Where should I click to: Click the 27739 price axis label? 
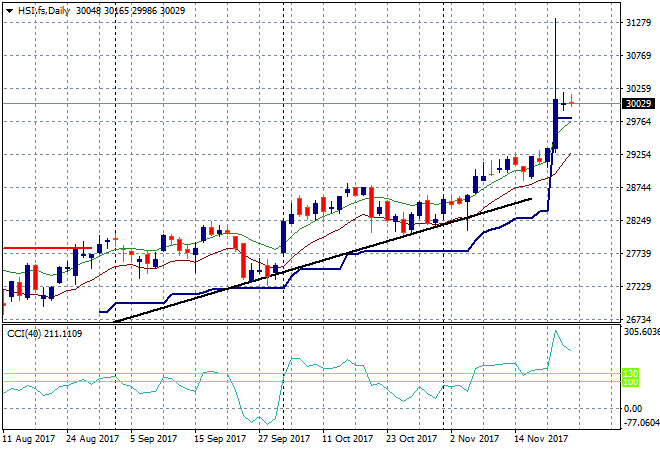coord(638,253)
